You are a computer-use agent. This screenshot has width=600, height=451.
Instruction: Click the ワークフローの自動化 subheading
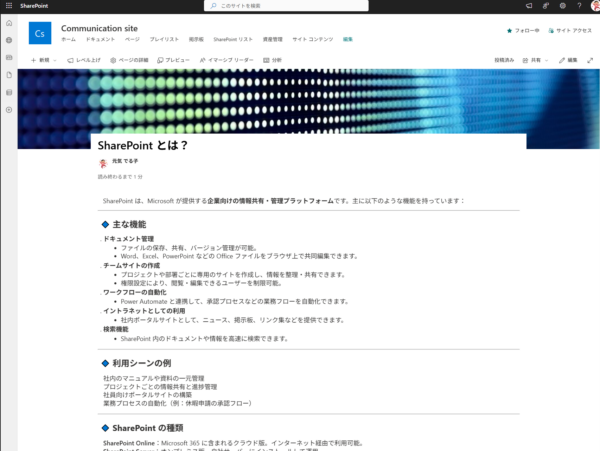[135, 292]
